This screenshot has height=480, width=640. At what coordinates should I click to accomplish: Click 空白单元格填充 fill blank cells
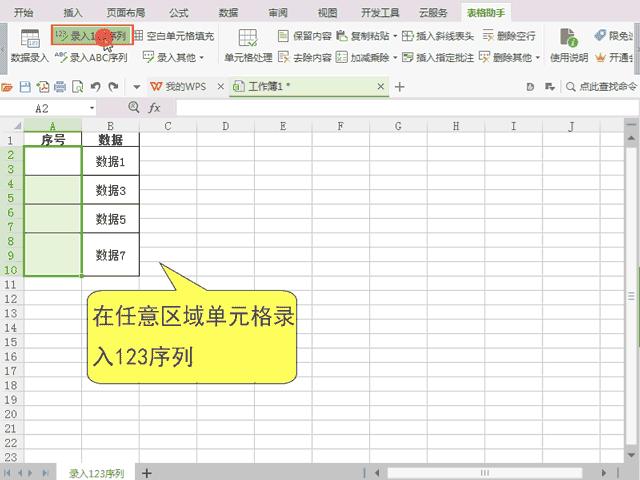click(174, 36)
